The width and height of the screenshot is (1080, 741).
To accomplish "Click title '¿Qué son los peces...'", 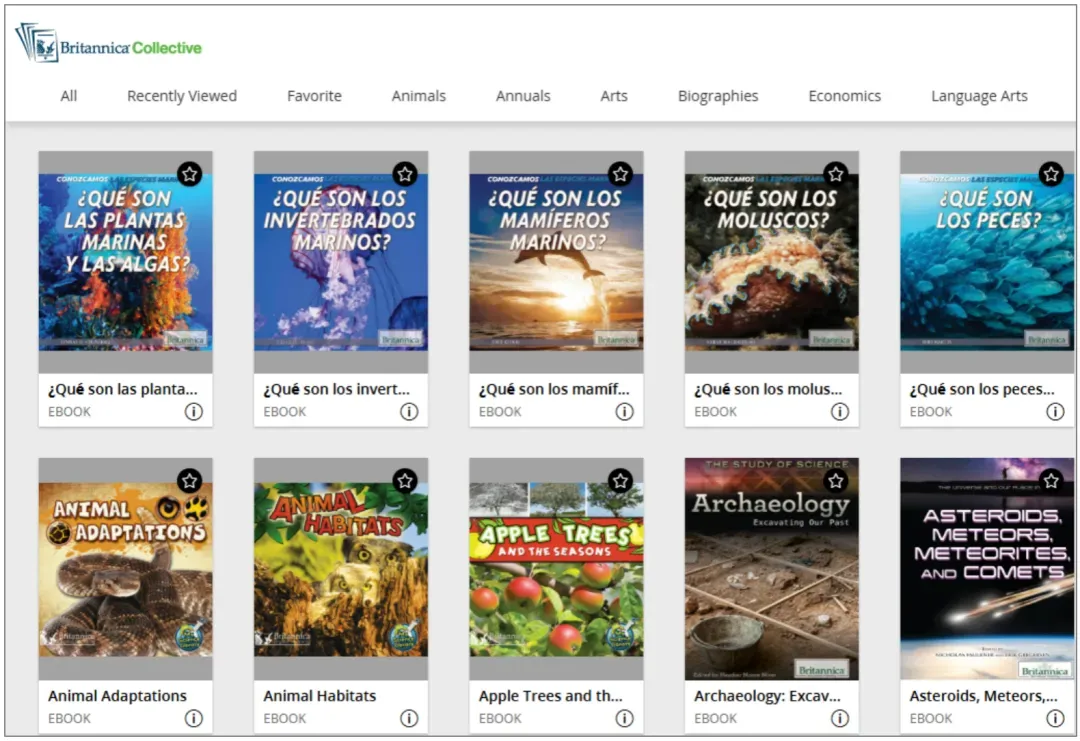I will (x=982, y=389).
